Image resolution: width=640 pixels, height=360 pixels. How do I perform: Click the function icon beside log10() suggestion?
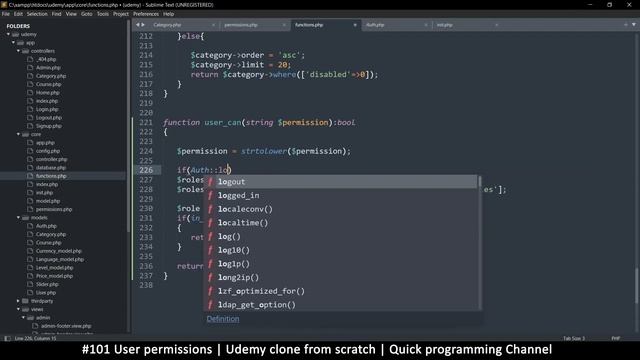pyautogui.click(x=210, y=250)
